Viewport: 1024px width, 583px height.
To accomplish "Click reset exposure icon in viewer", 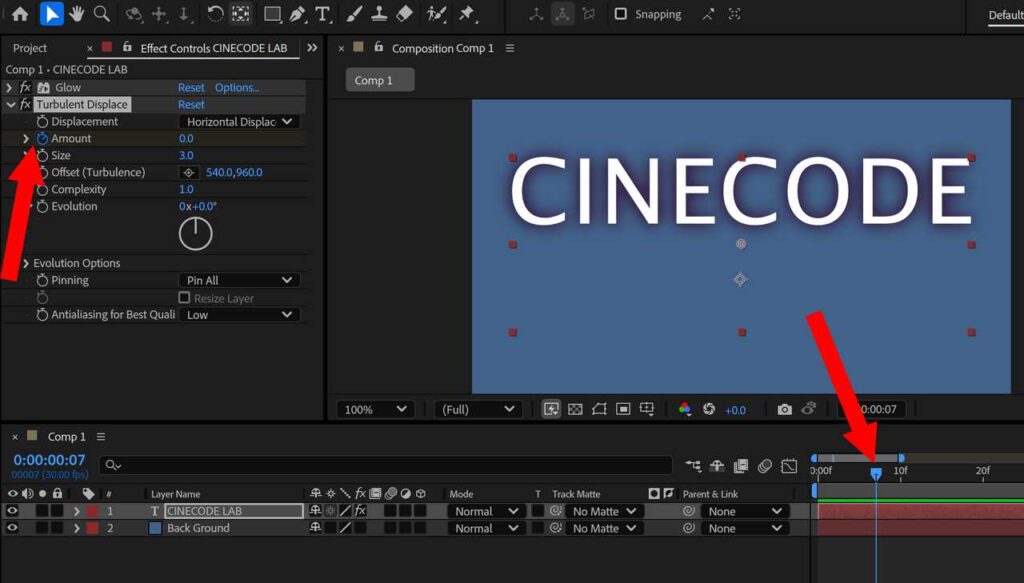I will click(709, 409).
